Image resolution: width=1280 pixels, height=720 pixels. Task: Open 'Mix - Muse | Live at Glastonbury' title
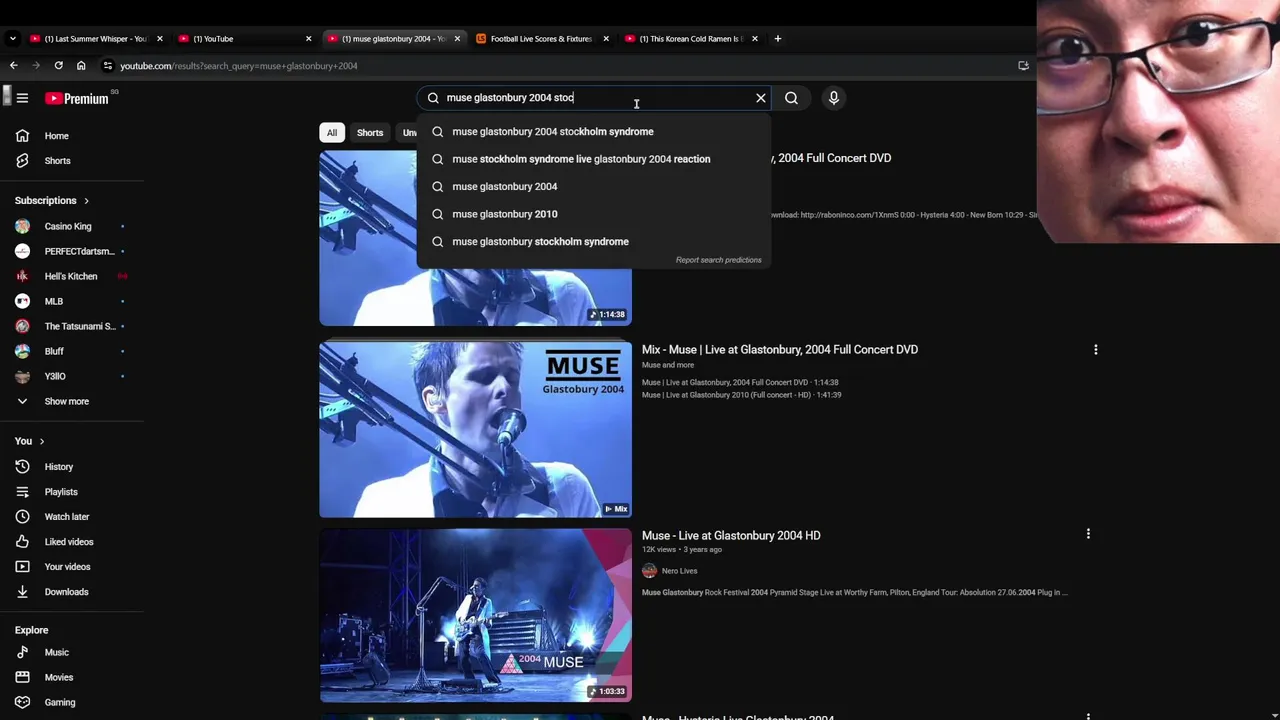(x=780, y=350)
